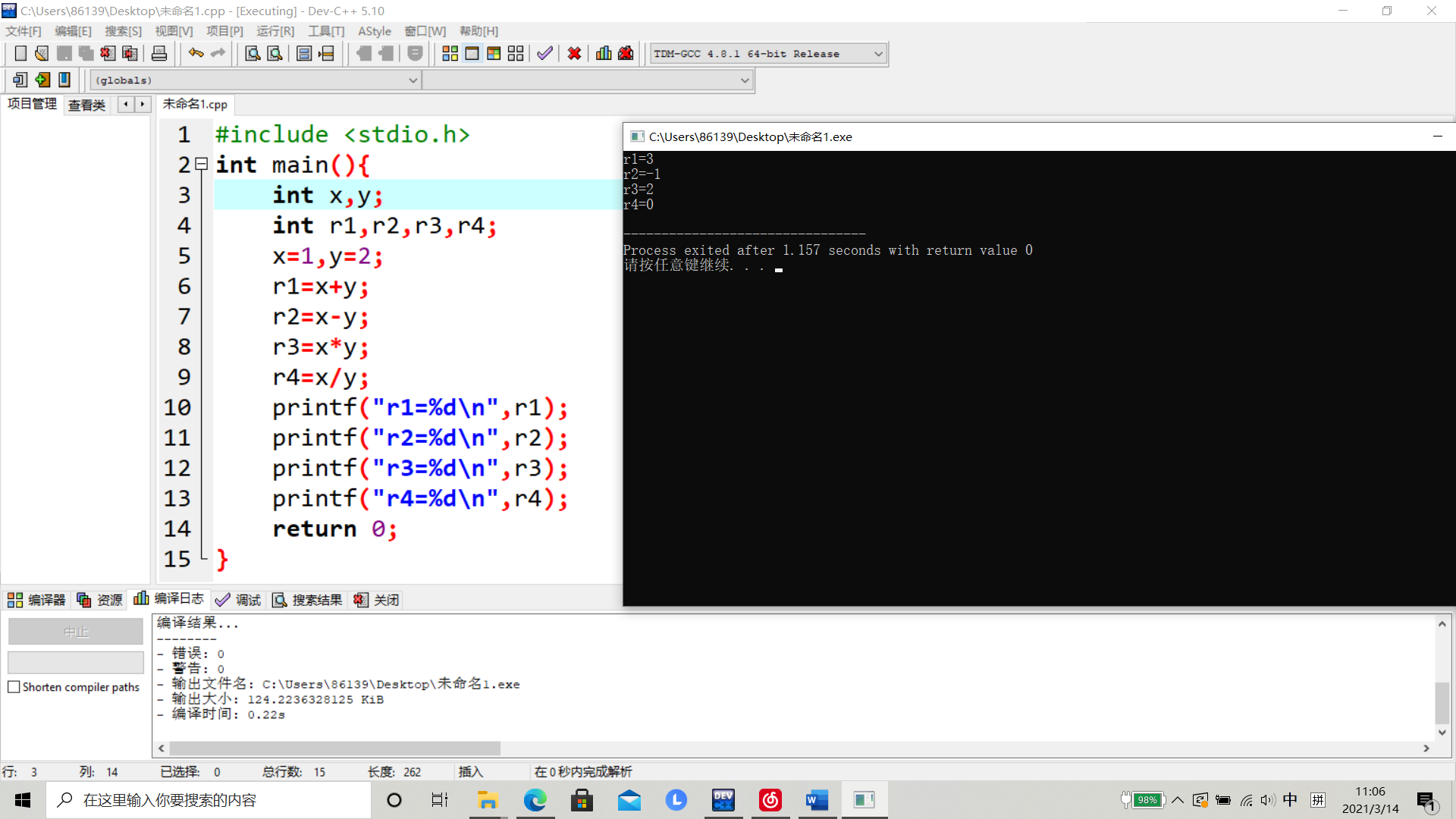Enable Shorten compiler paths checkbox
1456x819 pixels.
click(x=14, y=687)
